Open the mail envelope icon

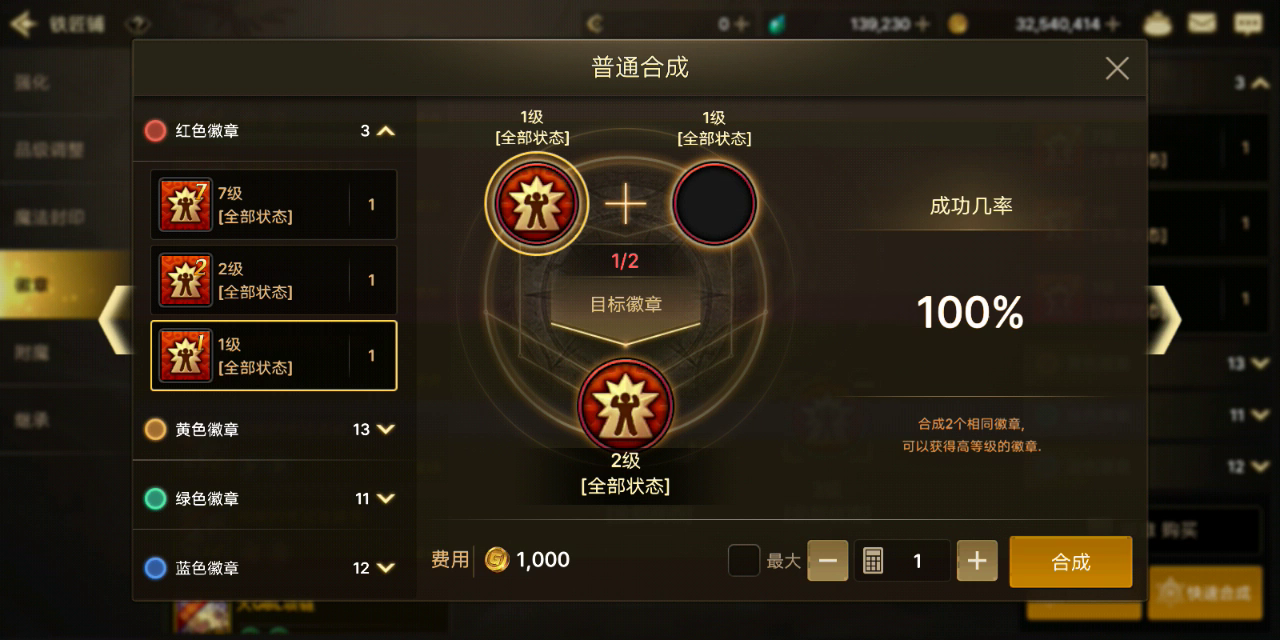click(x=1202, y=23)
